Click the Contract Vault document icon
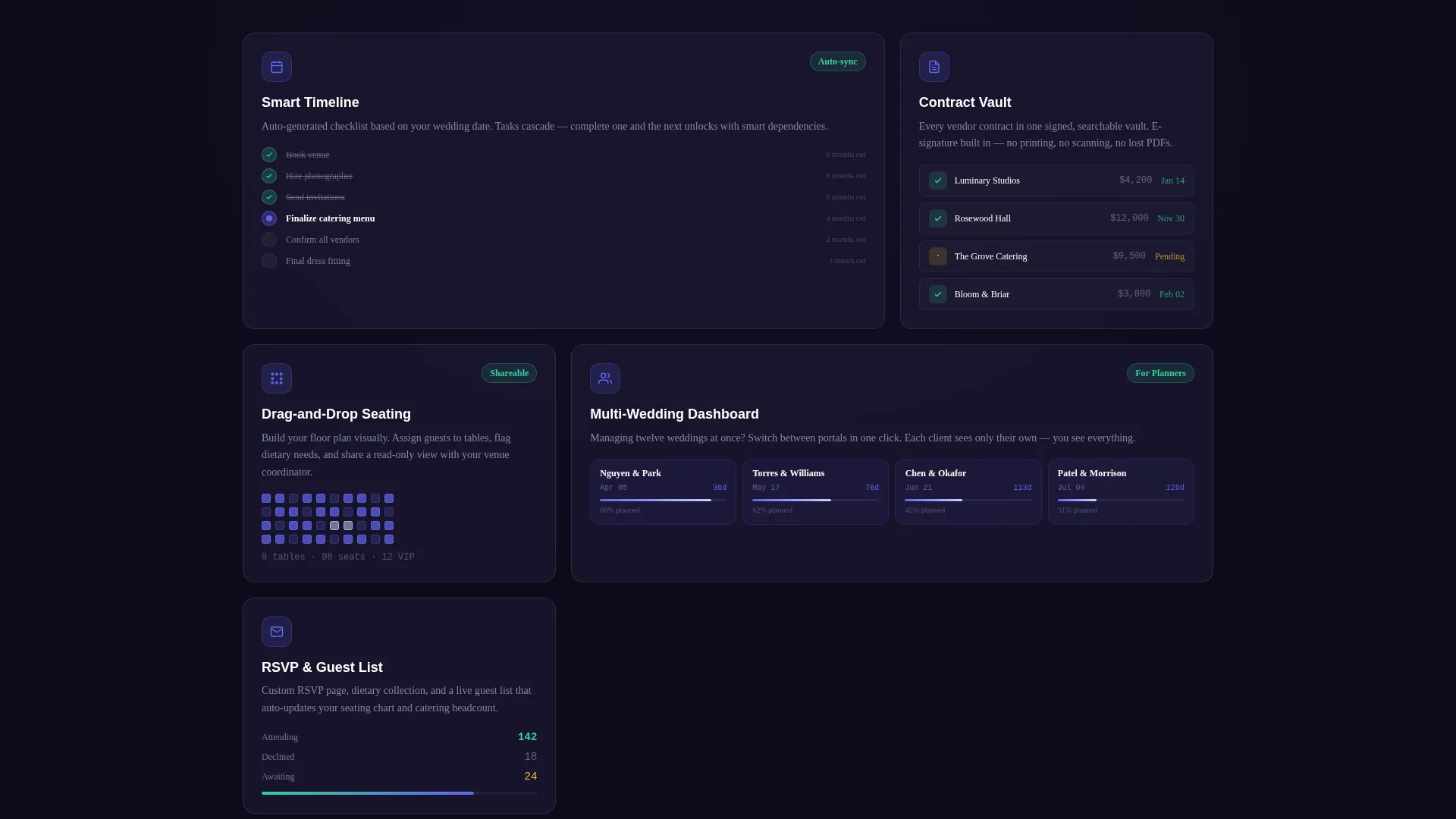Image resolution: width=1456 pixels, height=819 pixels. click(x=934, y=67)
